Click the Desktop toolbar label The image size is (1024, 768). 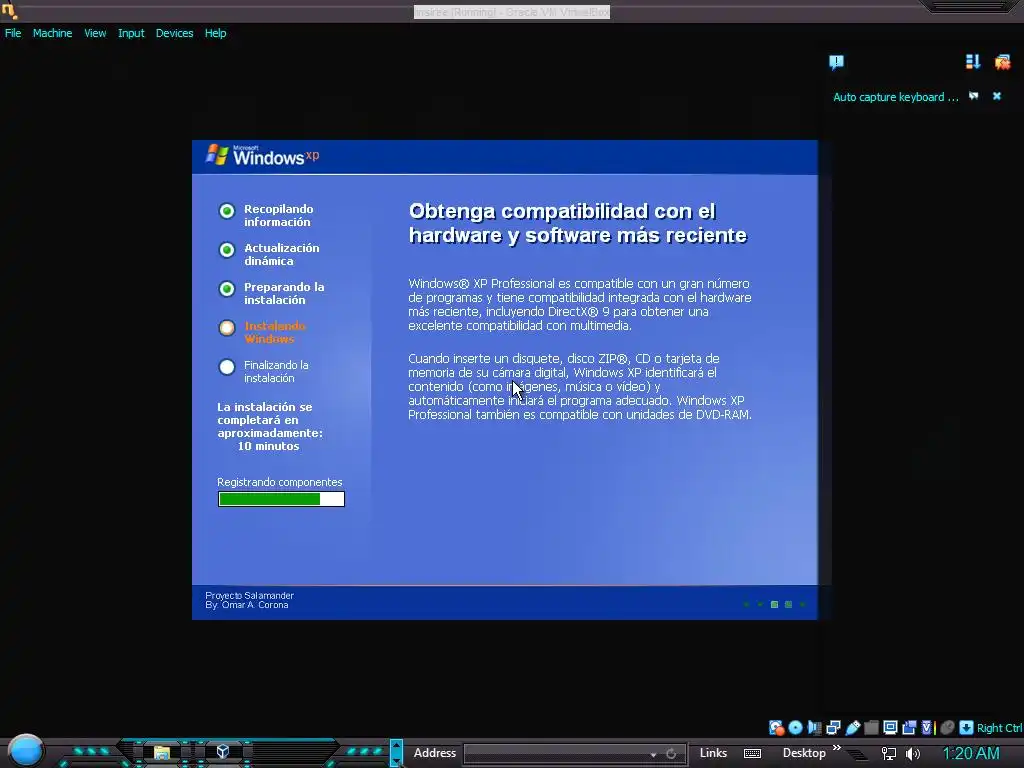804,753
